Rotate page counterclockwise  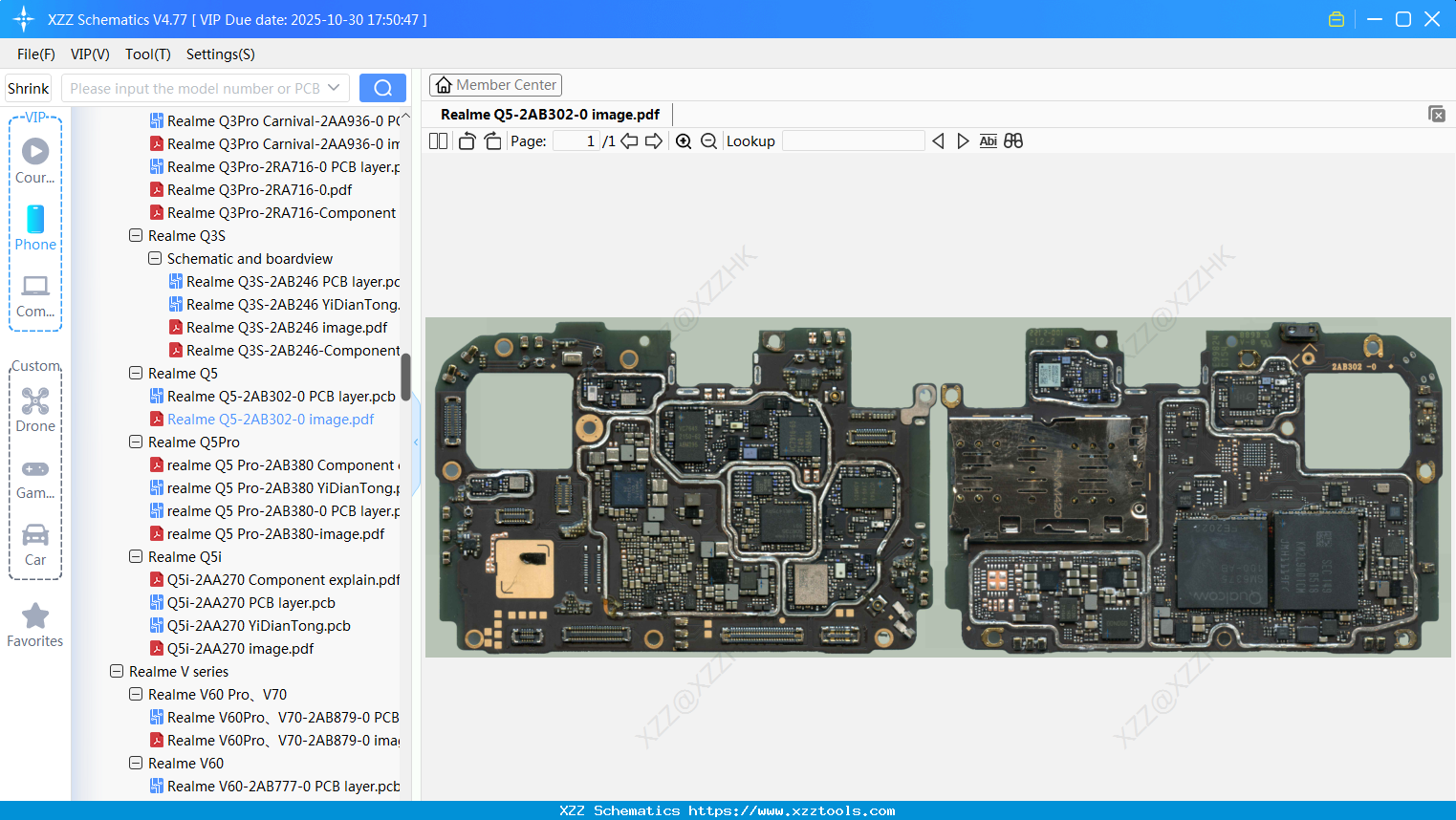[467, 141]
